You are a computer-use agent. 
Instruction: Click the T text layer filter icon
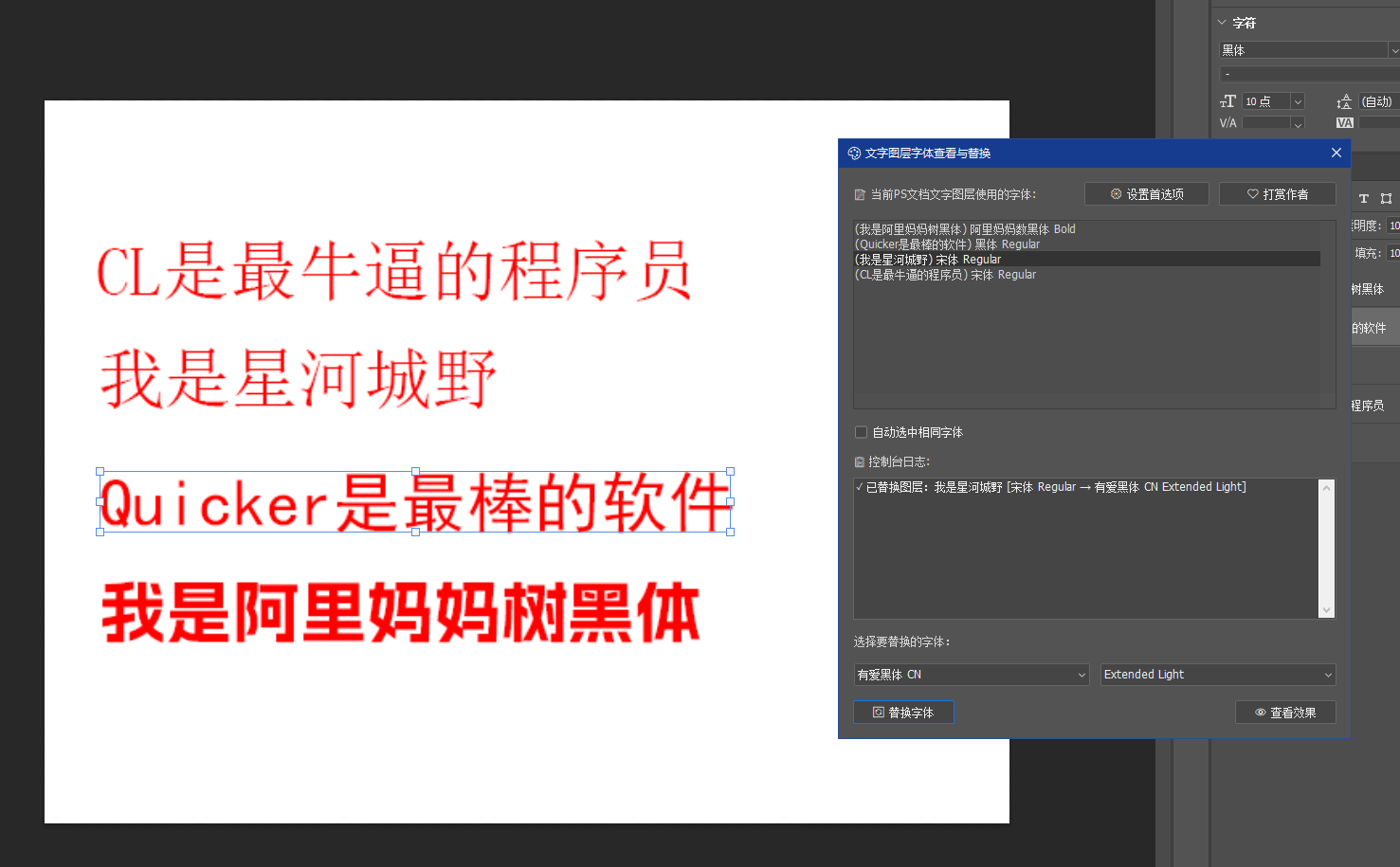[x=1364, y=198]
